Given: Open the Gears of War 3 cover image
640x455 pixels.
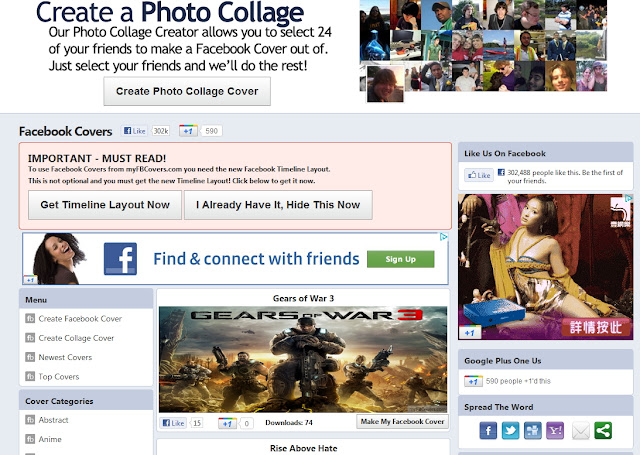Looking at the screenshot, I should (303, 360).
